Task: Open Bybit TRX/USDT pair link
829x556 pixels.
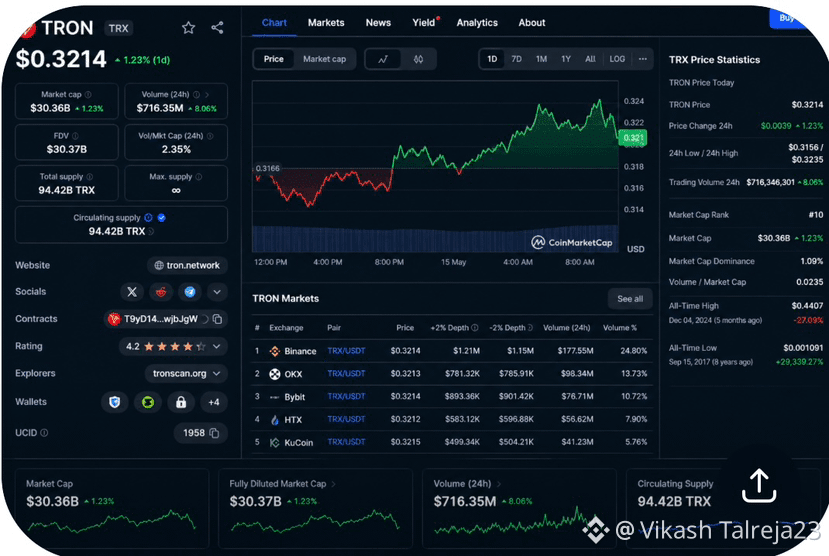Action: 346,396
